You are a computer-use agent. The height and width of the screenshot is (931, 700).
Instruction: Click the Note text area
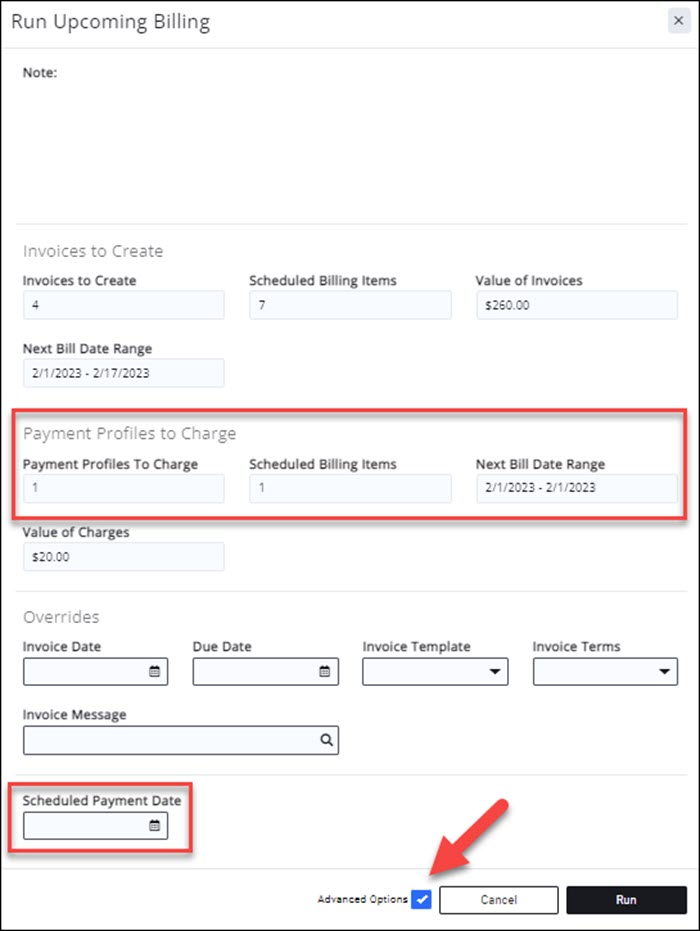(350, 140)
